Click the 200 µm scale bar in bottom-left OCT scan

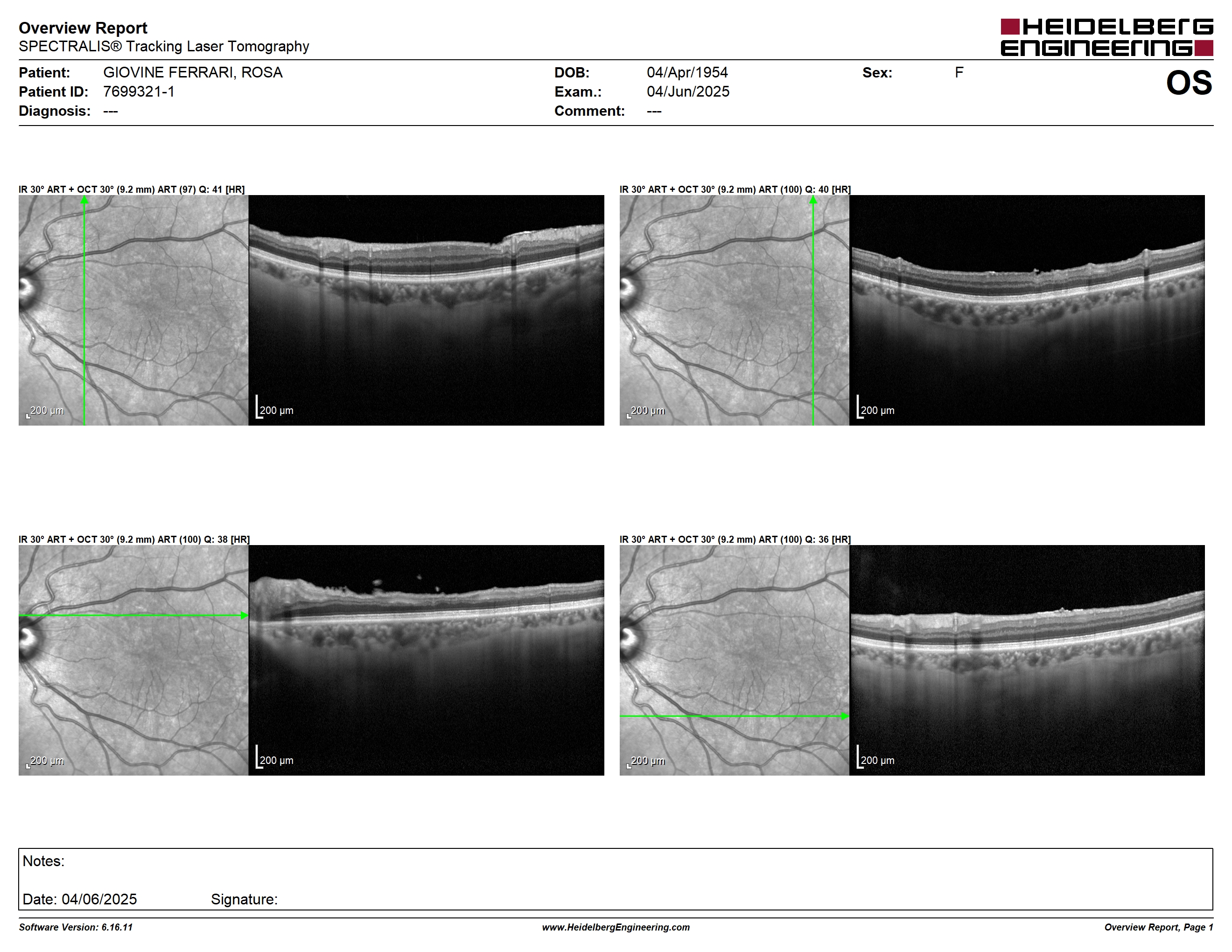[x=275, y=757]
